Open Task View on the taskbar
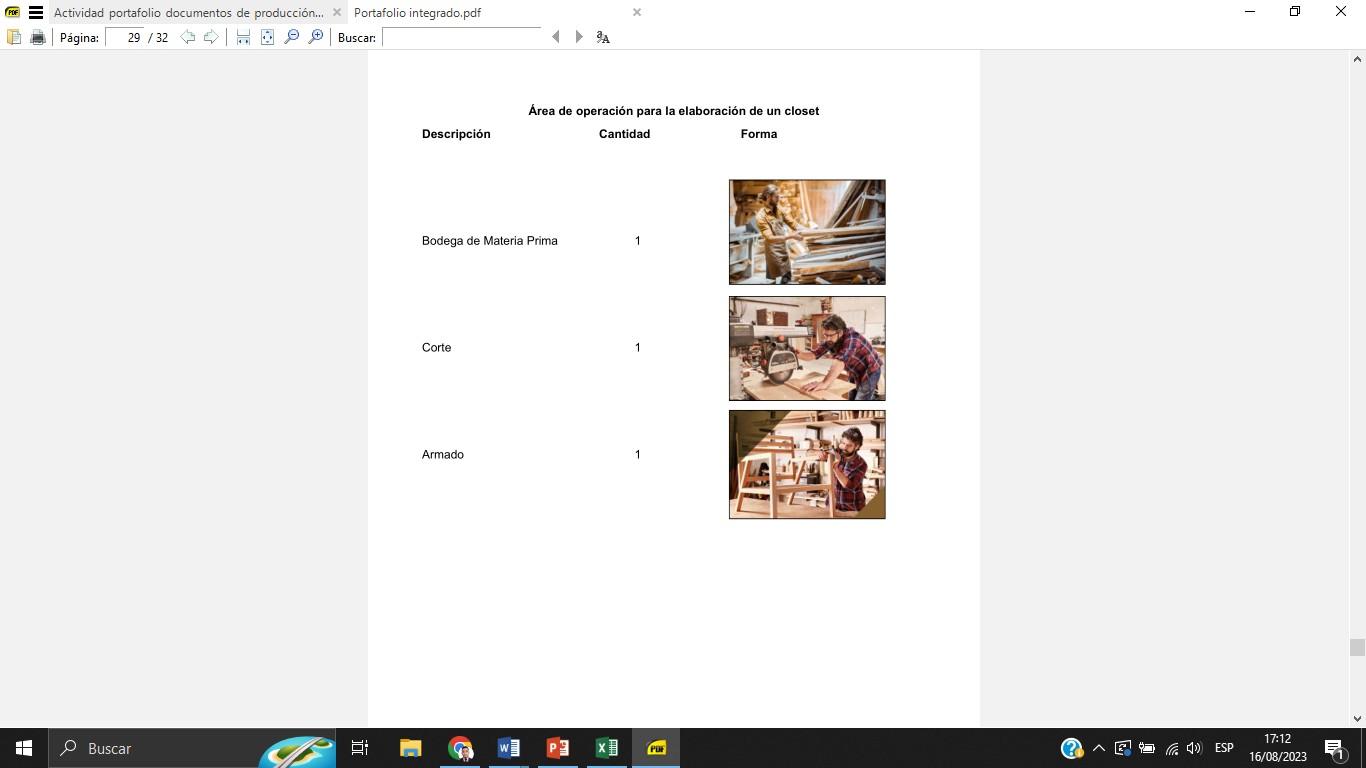Screen dimensions: 1366x768 point(360,748)
